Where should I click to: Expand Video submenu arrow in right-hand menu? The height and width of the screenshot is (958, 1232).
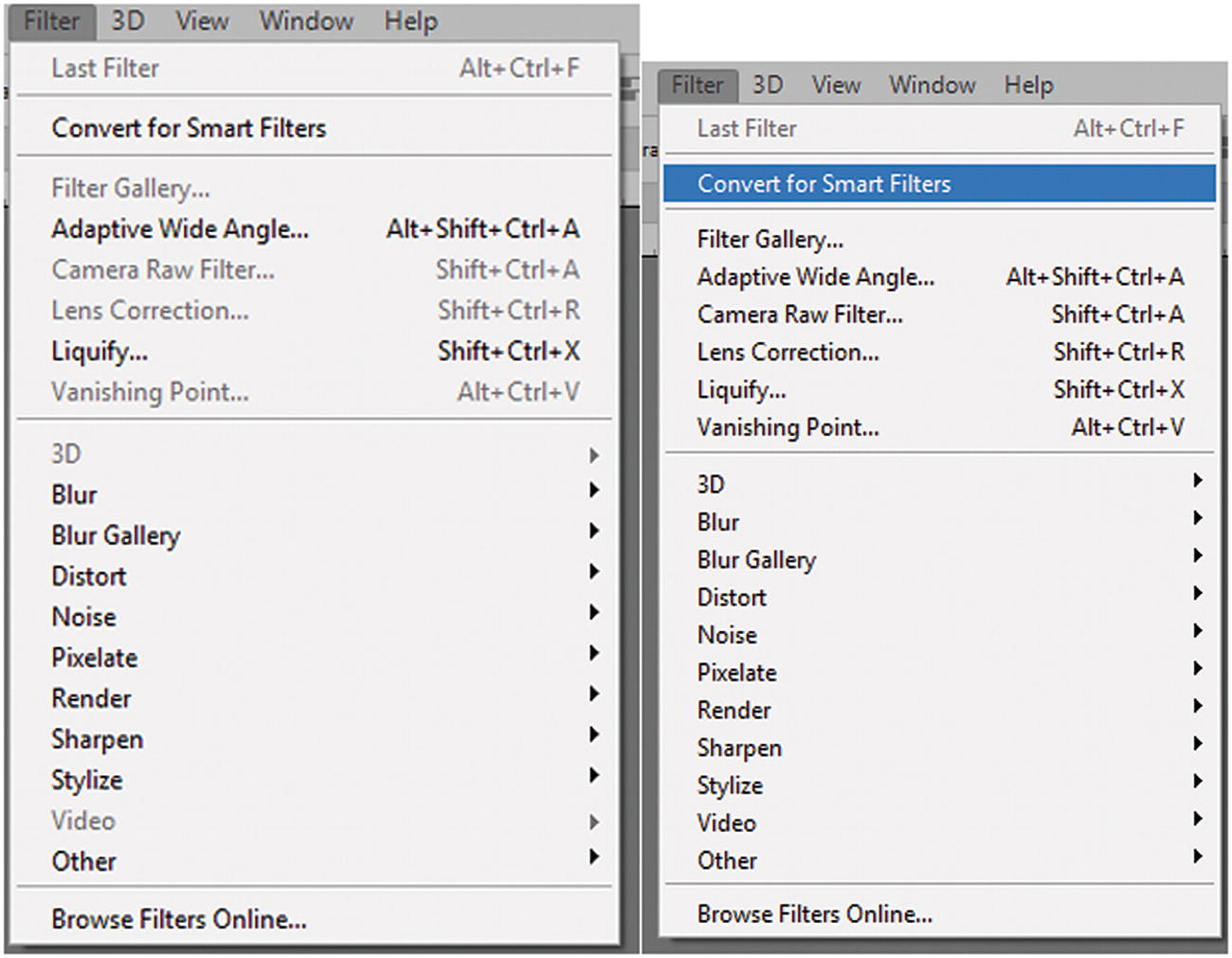1198,819
